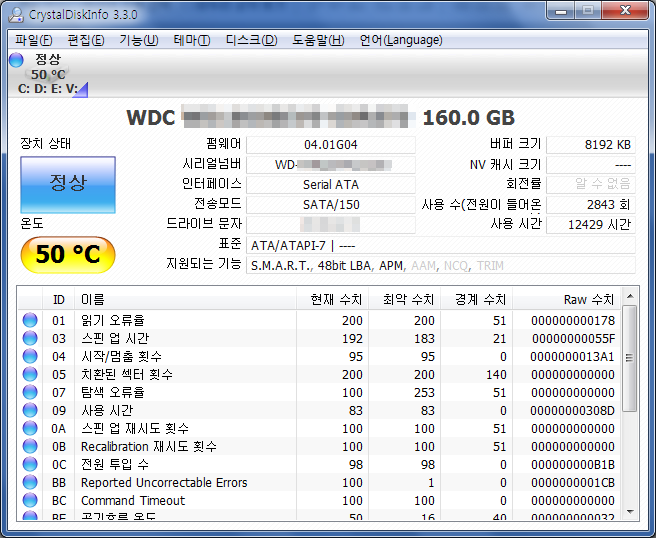
Task: Open the 파일(F) menu
Action: coord(33,40)
